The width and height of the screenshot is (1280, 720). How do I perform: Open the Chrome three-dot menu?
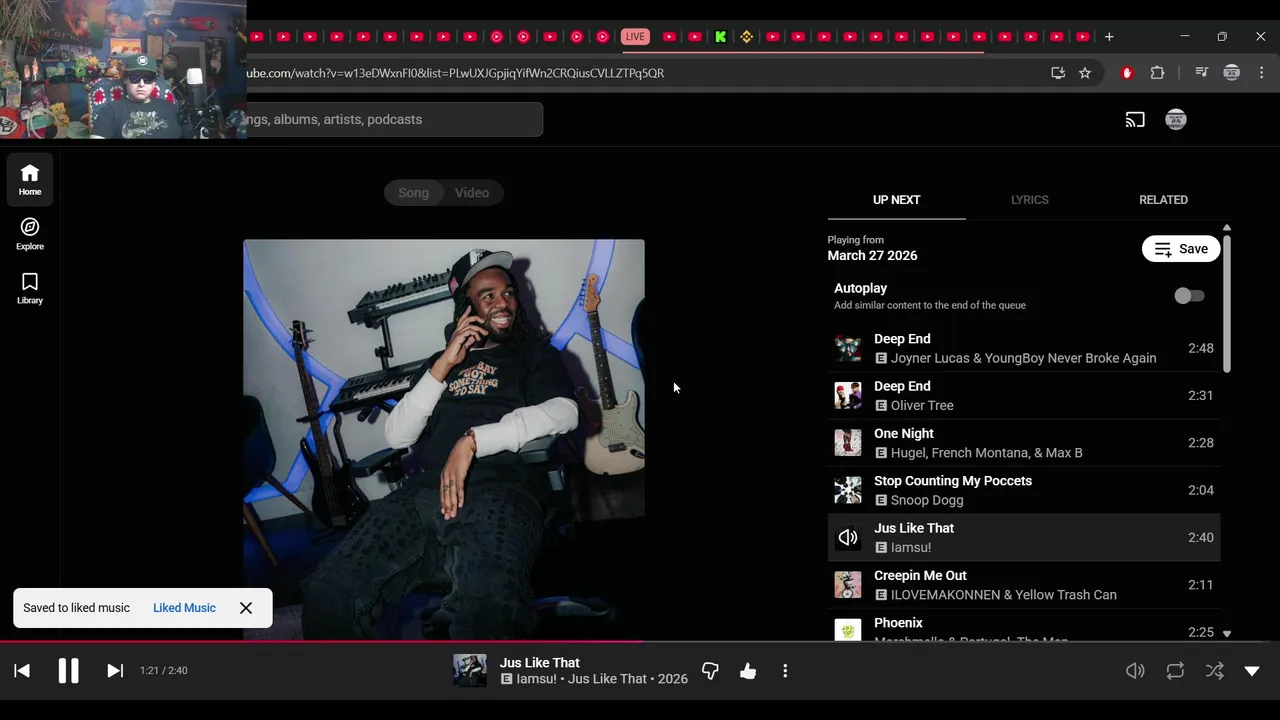(x=1262, y=73)
